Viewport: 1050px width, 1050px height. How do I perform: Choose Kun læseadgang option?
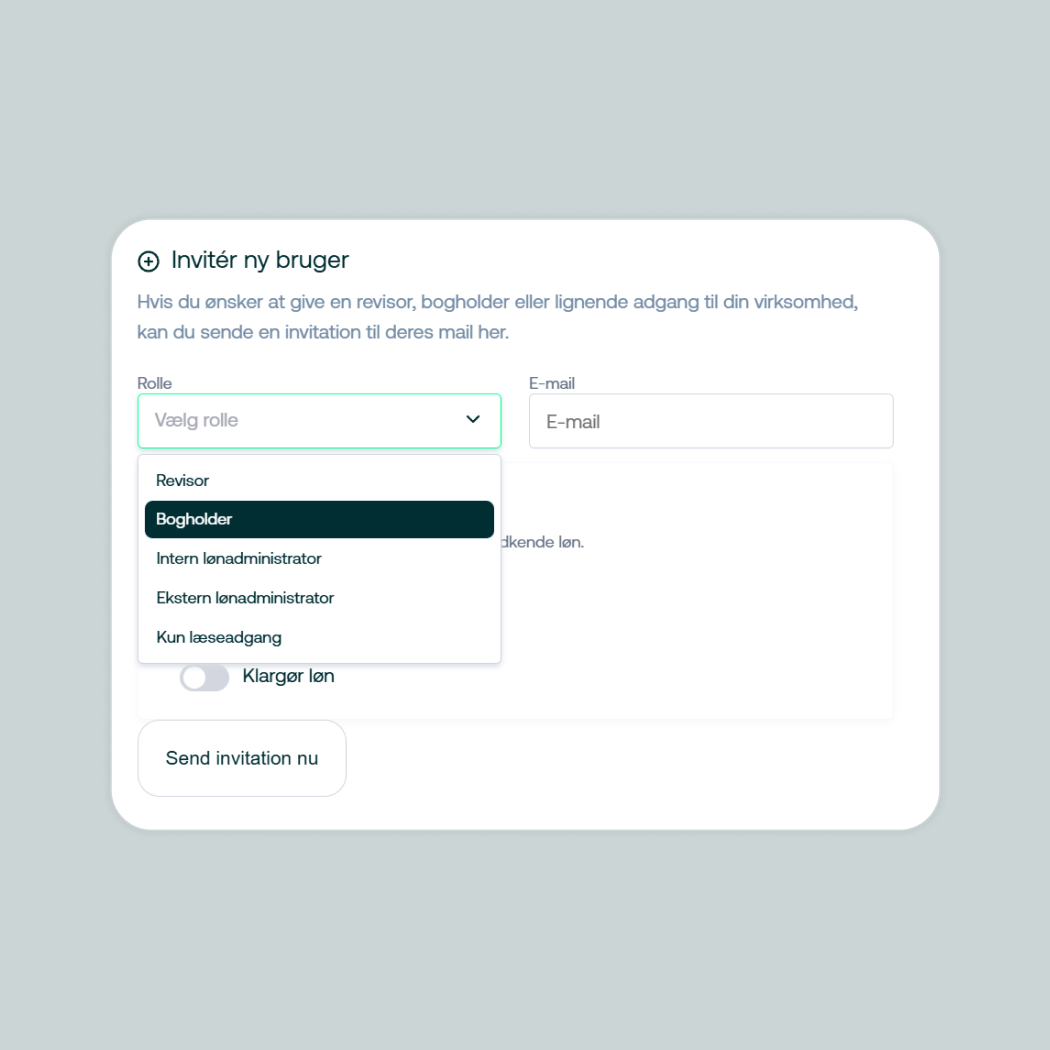point(219,637)
